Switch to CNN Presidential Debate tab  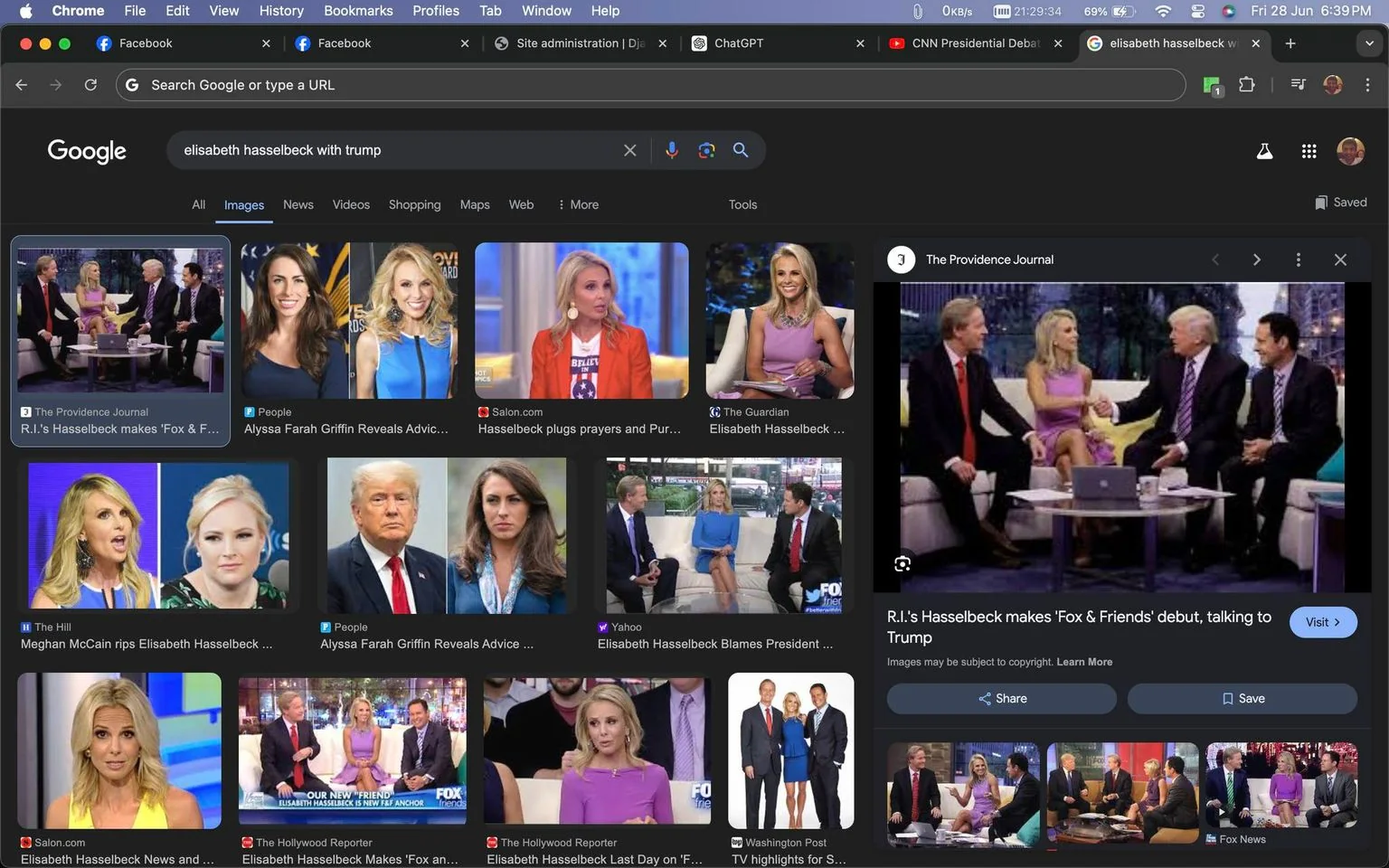coord(976,43)
